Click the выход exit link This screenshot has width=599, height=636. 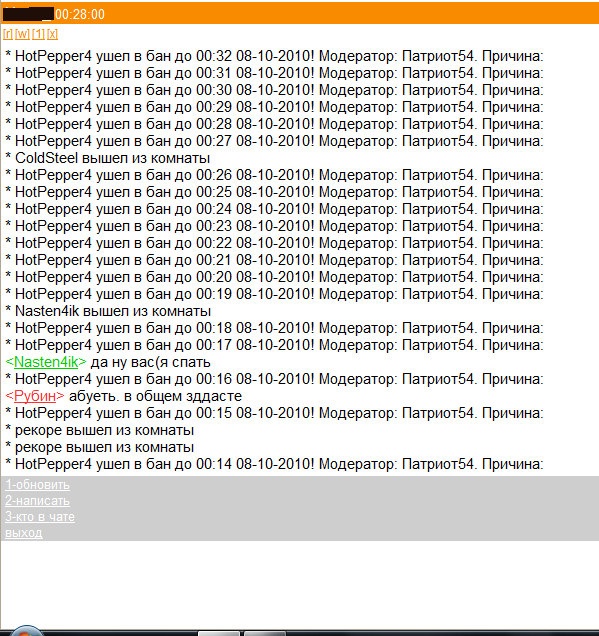[x=24, y=533]
